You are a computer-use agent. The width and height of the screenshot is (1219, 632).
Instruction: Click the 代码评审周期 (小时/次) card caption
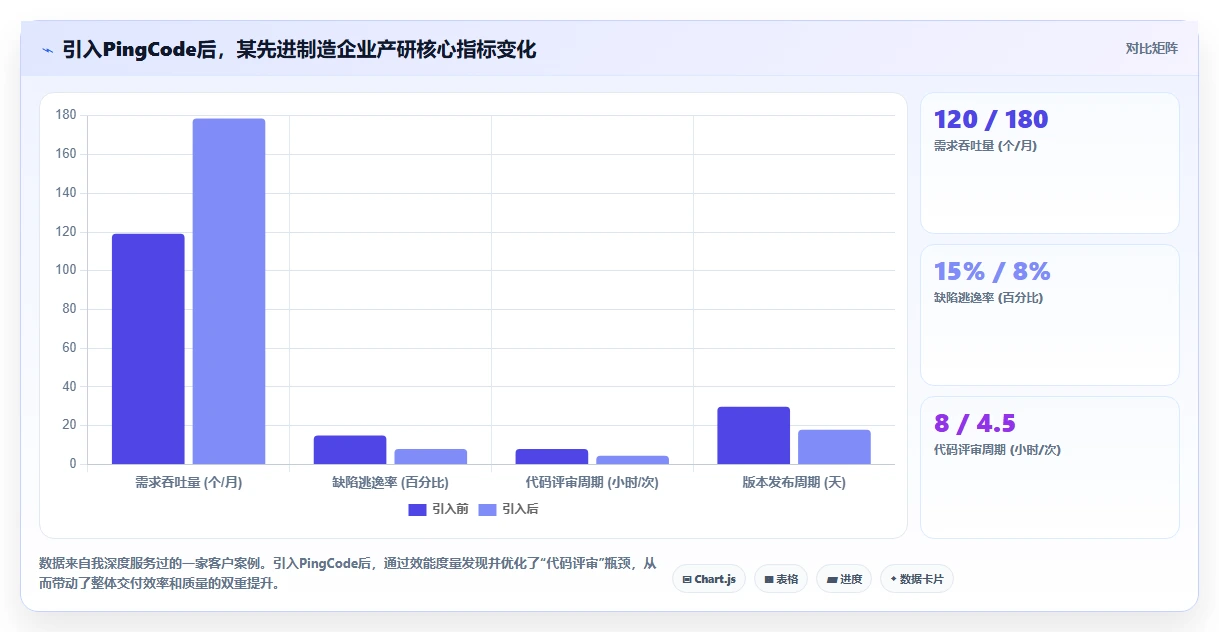997,450
